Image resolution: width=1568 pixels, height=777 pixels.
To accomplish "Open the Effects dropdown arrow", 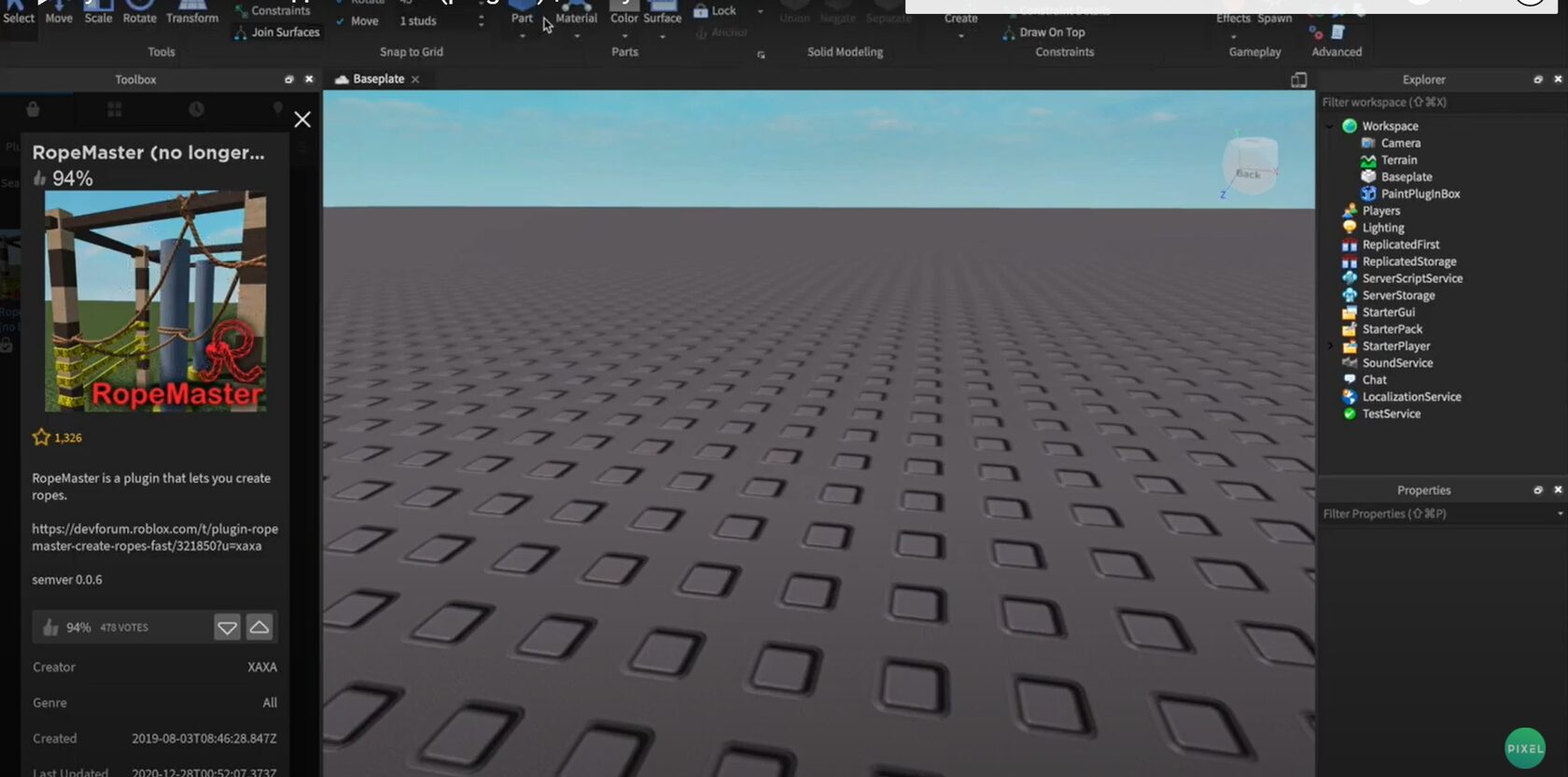I will [x=1233, y=36].
